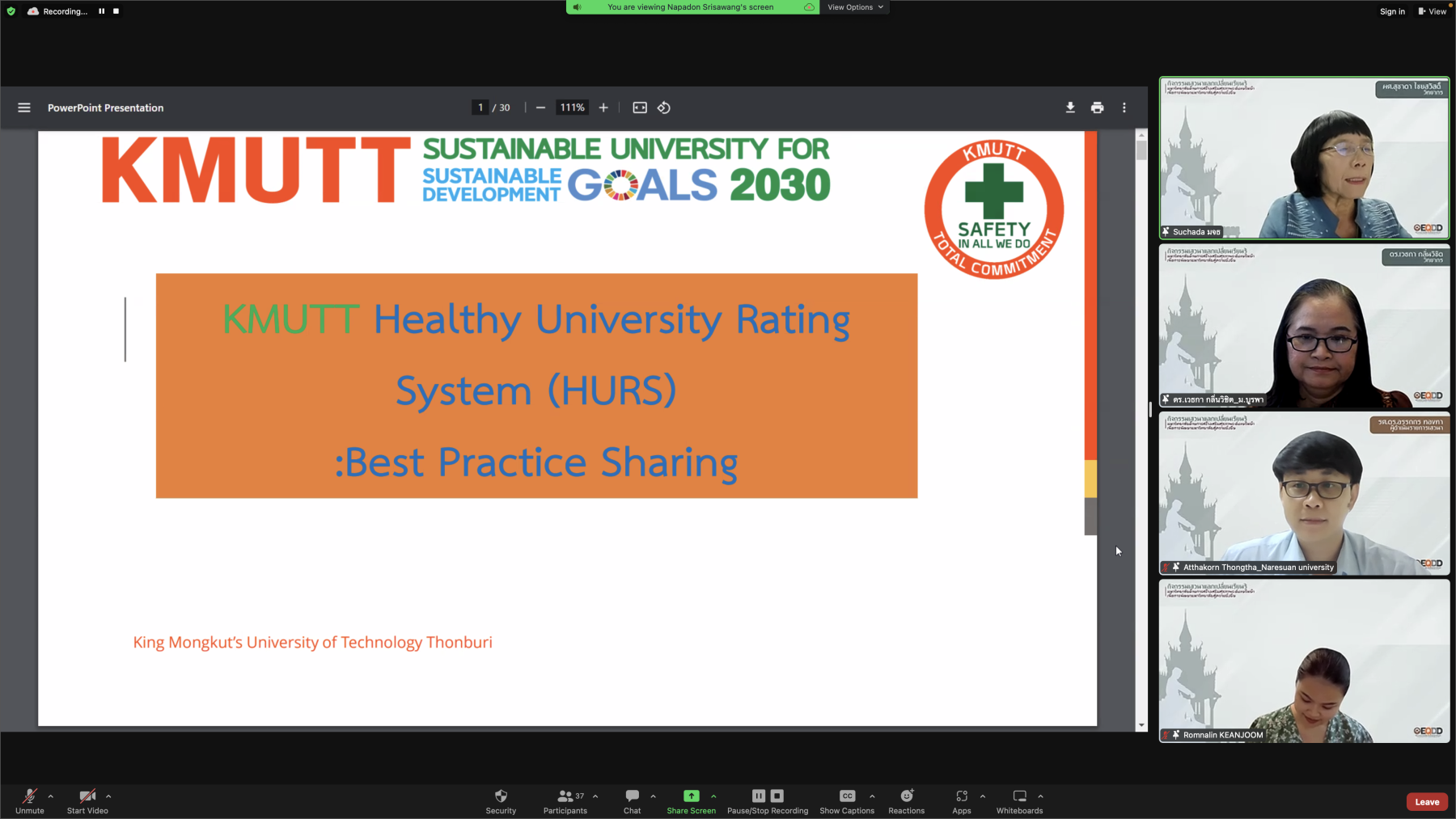Open the Chat panel

[633, 801]
